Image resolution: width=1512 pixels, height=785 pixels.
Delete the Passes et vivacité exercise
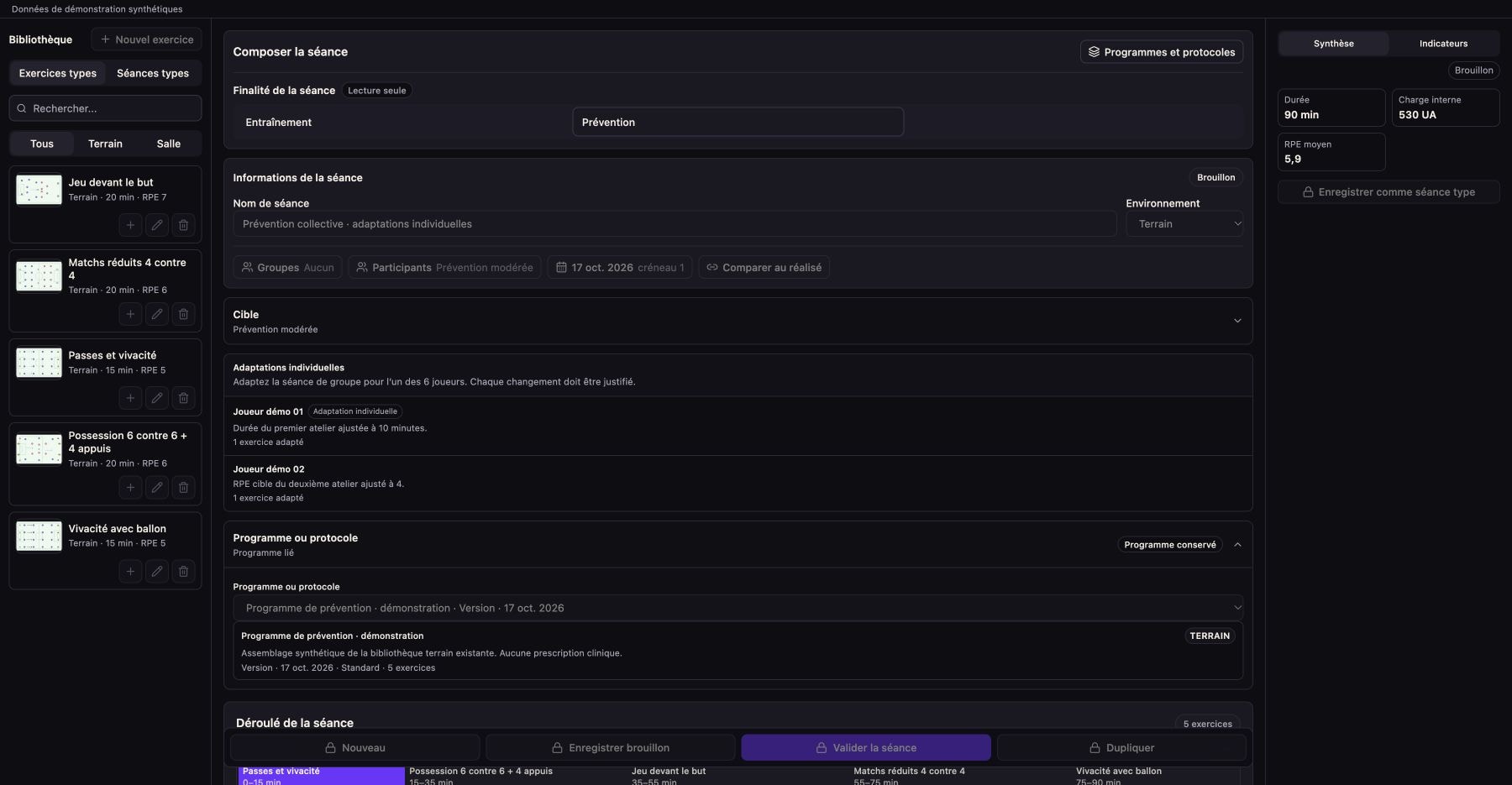tap(184, 398)
